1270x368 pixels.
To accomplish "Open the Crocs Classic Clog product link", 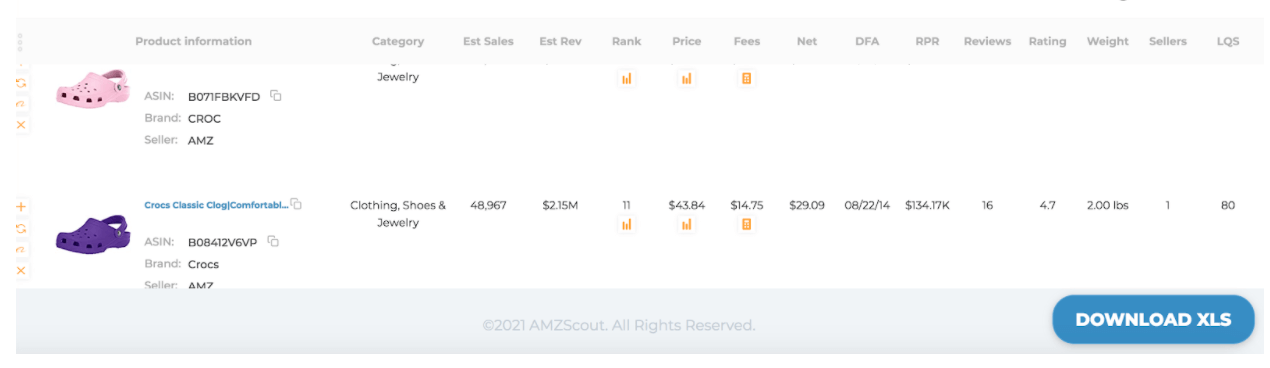I will point(216,205).
